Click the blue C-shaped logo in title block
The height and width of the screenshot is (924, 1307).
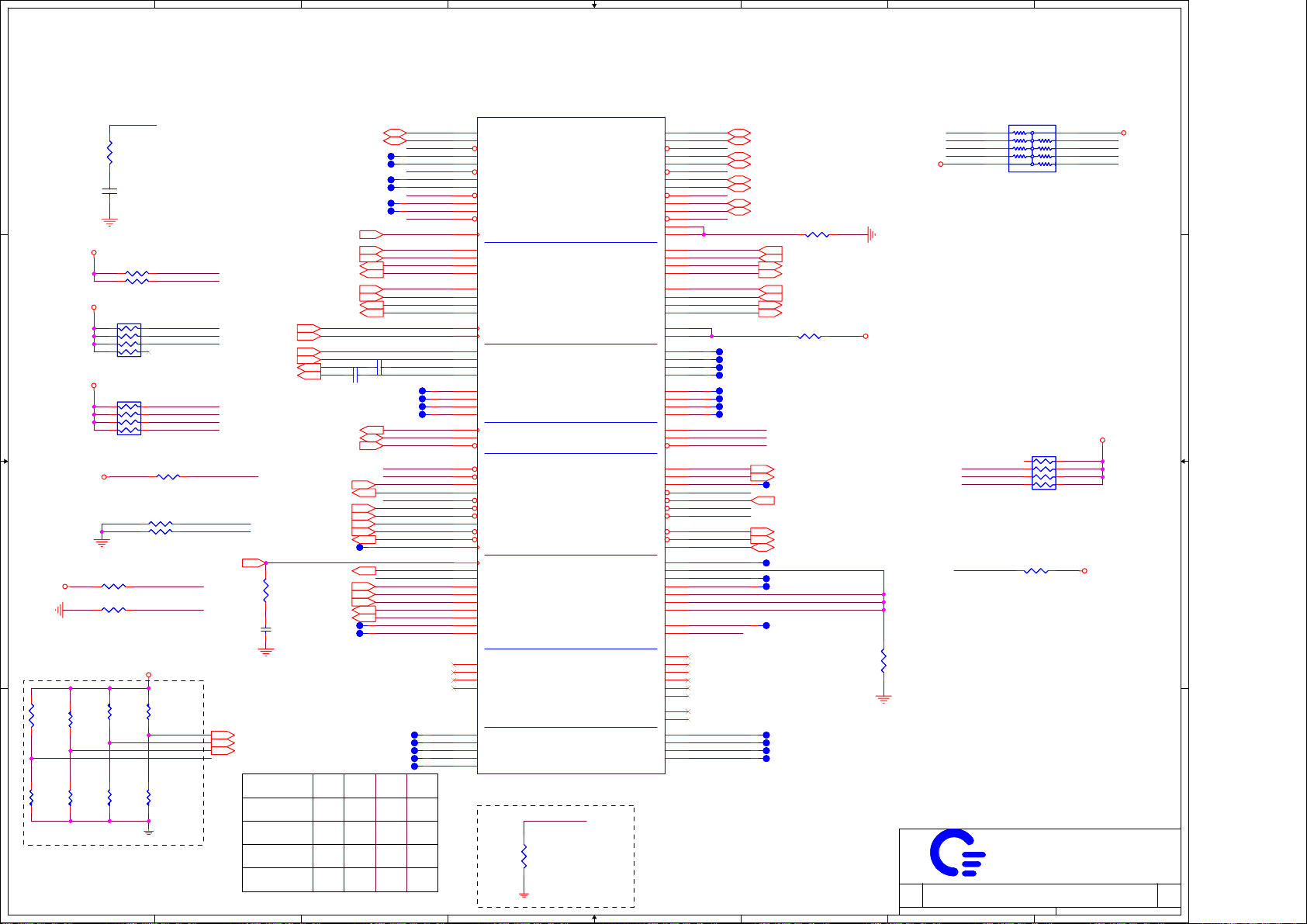pyautogui.click(x=957, y=853)
